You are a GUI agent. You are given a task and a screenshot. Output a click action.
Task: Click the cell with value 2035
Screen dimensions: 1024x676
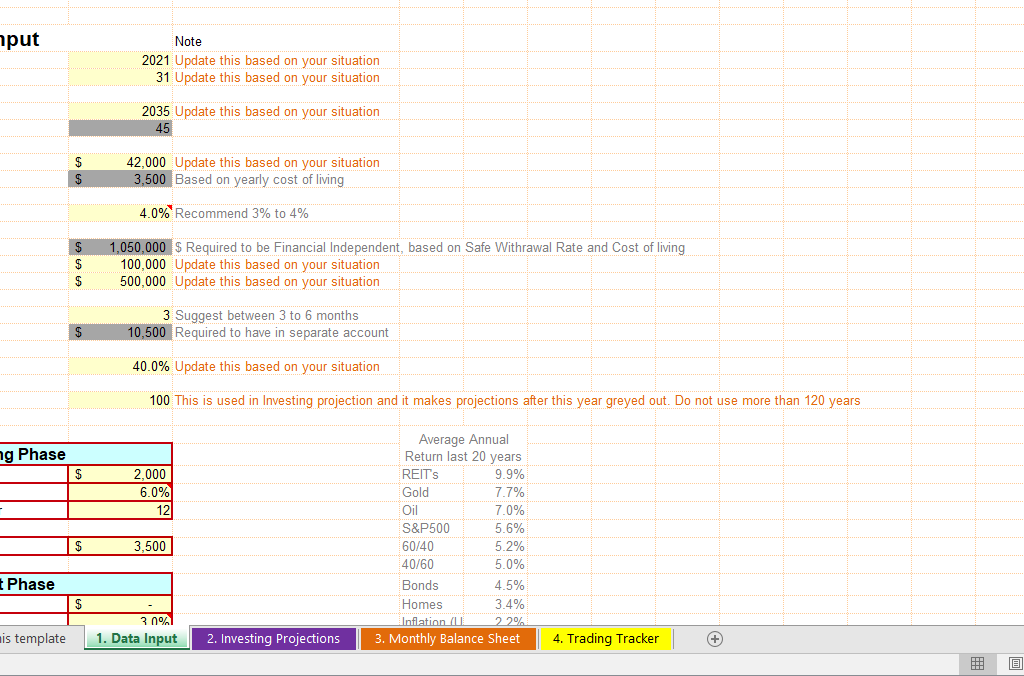tap(121, 111)
